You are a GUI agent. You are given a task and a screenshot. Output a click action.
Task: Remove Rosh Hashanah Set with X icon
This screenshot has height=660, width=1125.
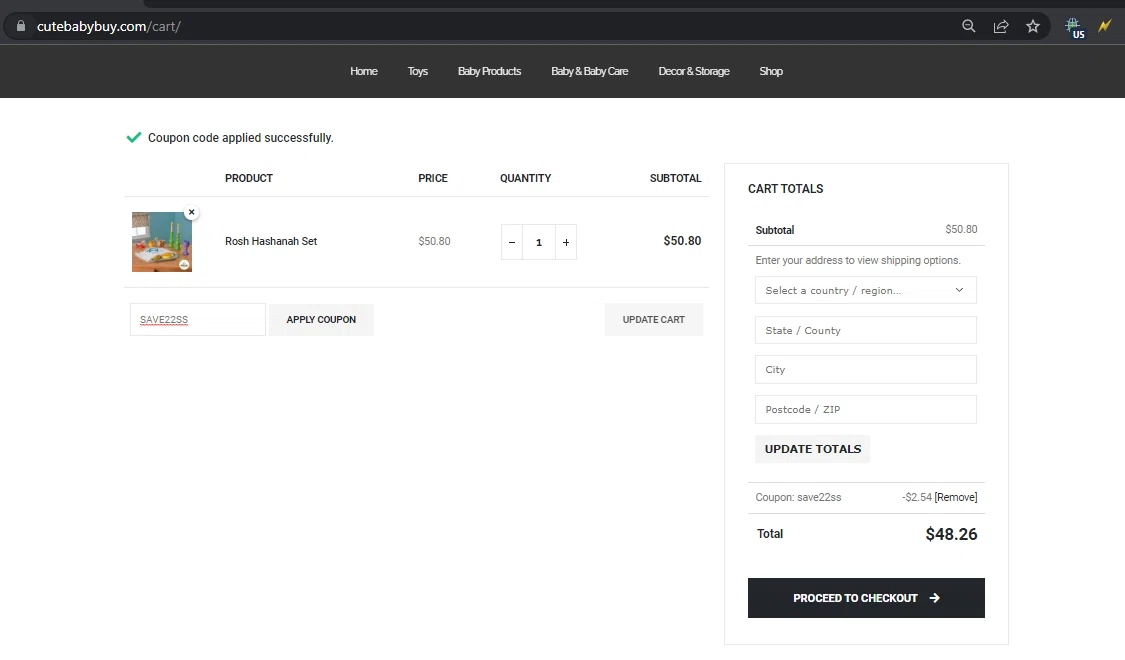pyautogui.click(x=192, y=212)
